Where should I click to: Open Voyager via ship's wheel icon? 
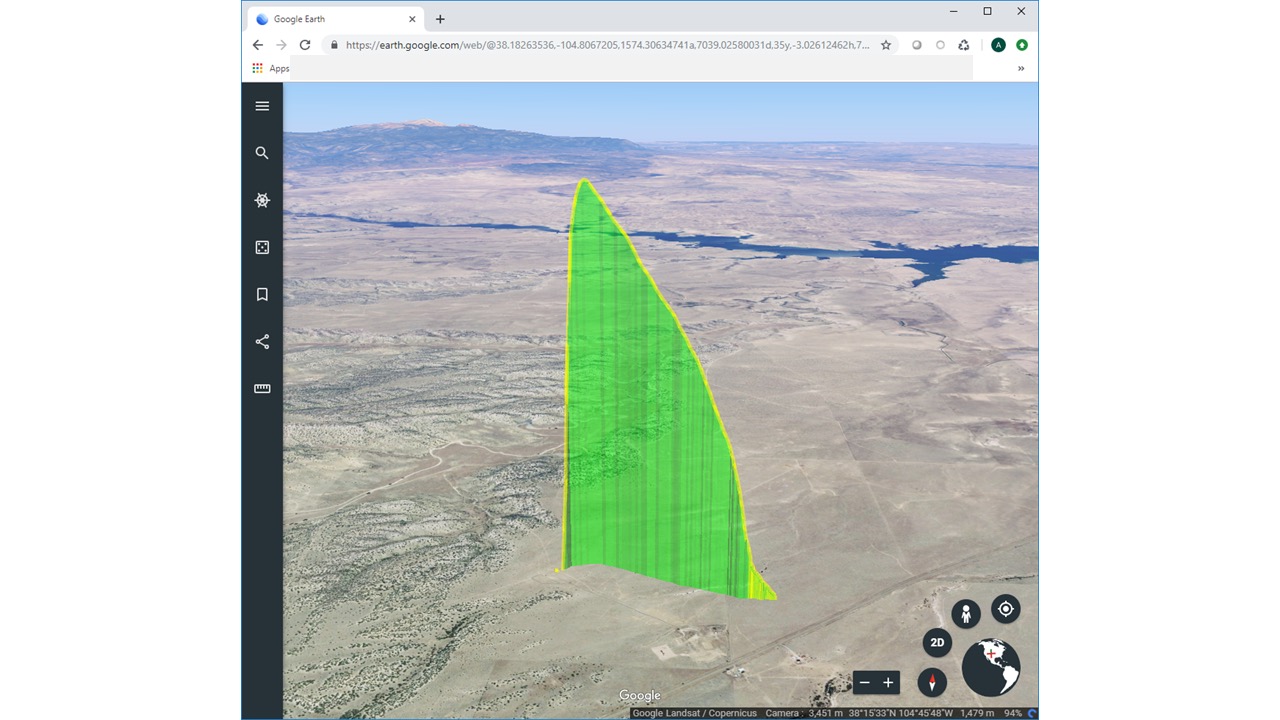pos(262,200)
